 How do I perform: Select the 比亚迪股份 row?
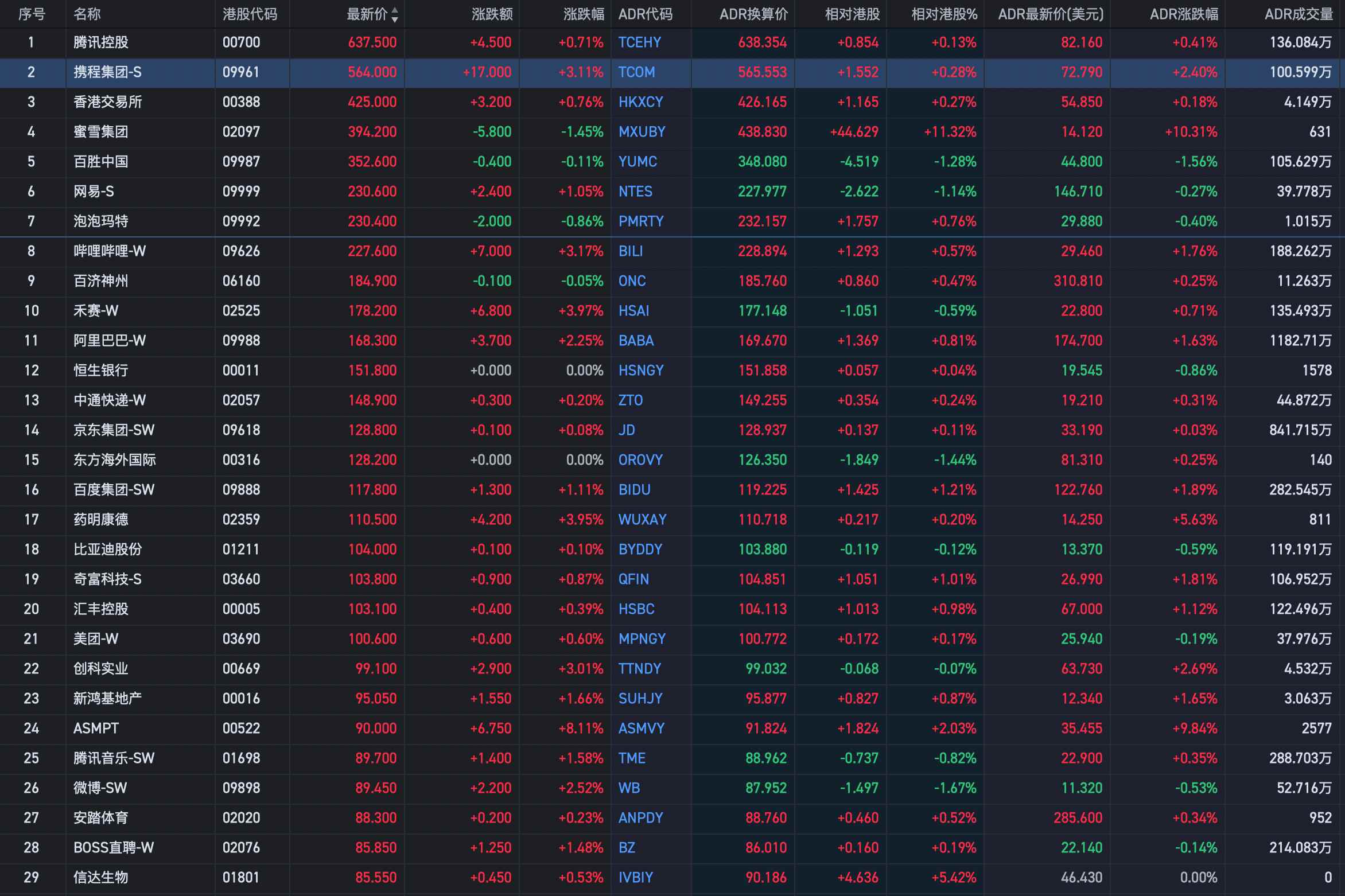[x=107, y=550]
